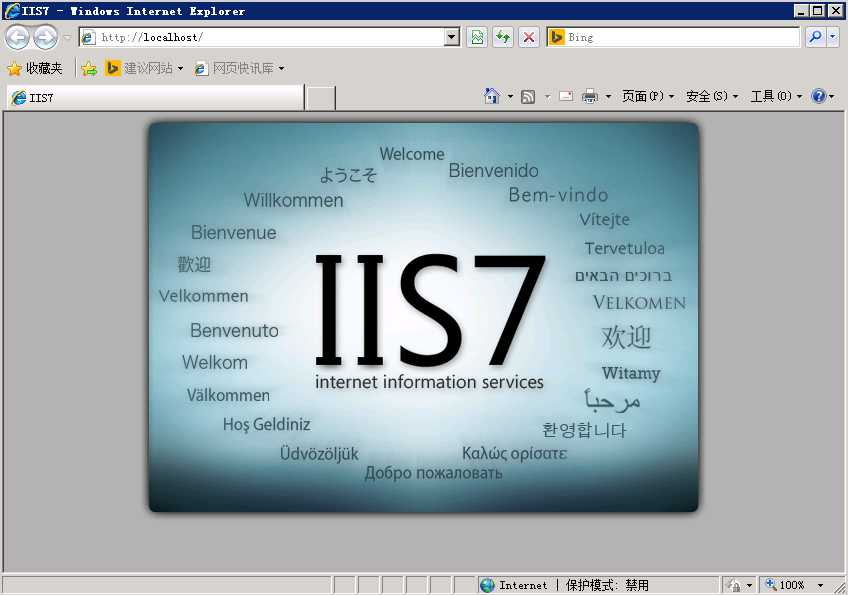
Task: Open the 页面(P) Page menu
Action: pyautogui.click(x=648, y=96)
